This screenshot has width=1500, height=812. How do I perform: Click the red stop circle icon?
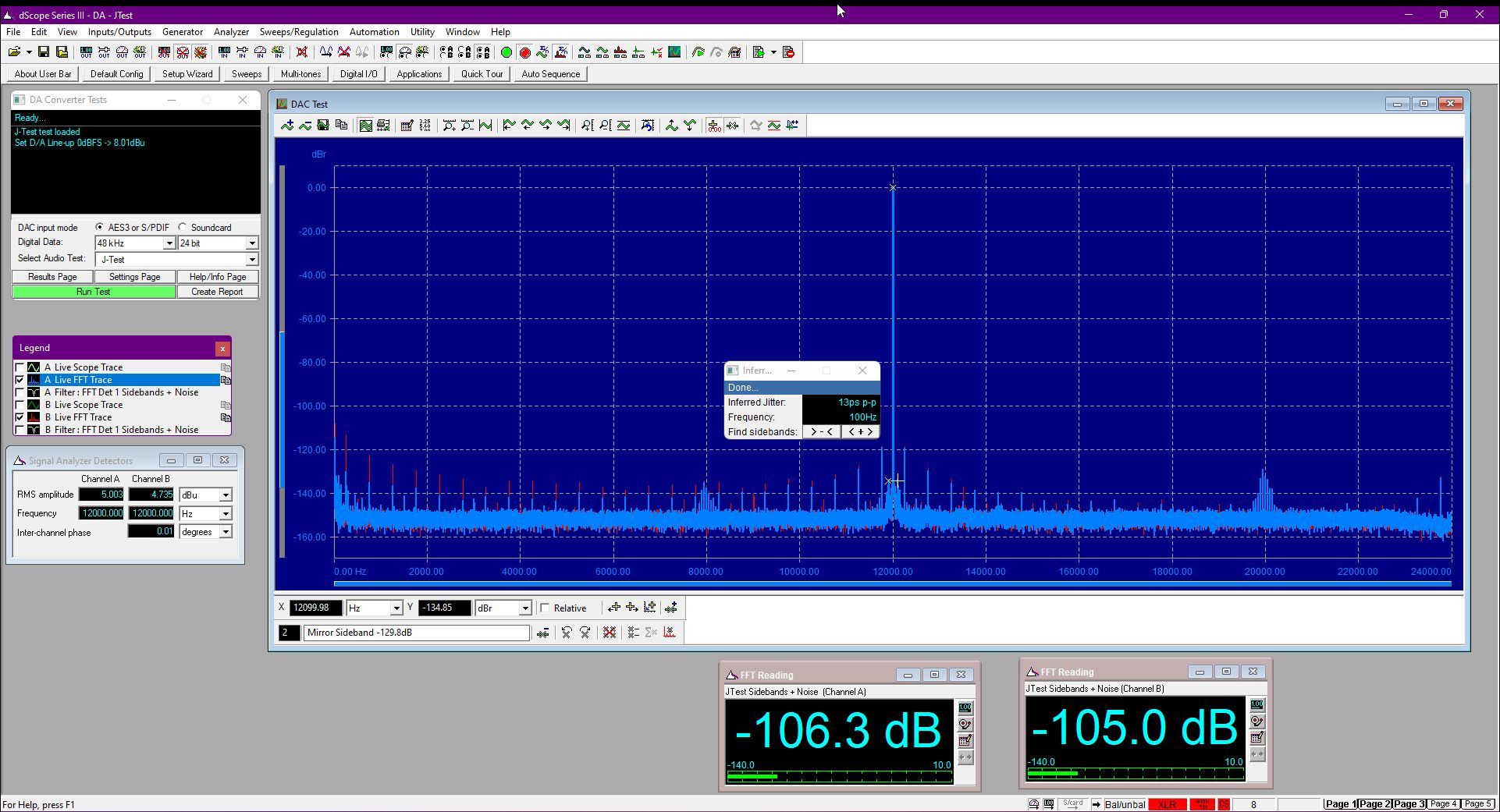coord(524,52)
